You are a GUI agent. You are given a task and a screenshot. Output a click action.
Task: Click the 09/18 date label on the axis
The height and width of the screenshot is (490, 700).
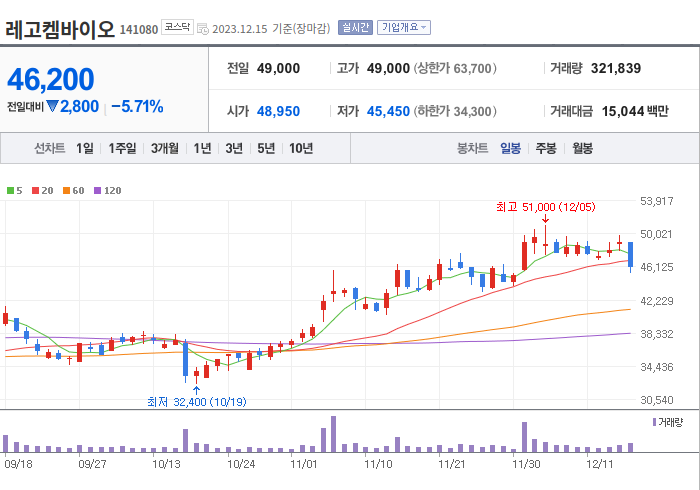pyautogui.click(x=19, y=465)
